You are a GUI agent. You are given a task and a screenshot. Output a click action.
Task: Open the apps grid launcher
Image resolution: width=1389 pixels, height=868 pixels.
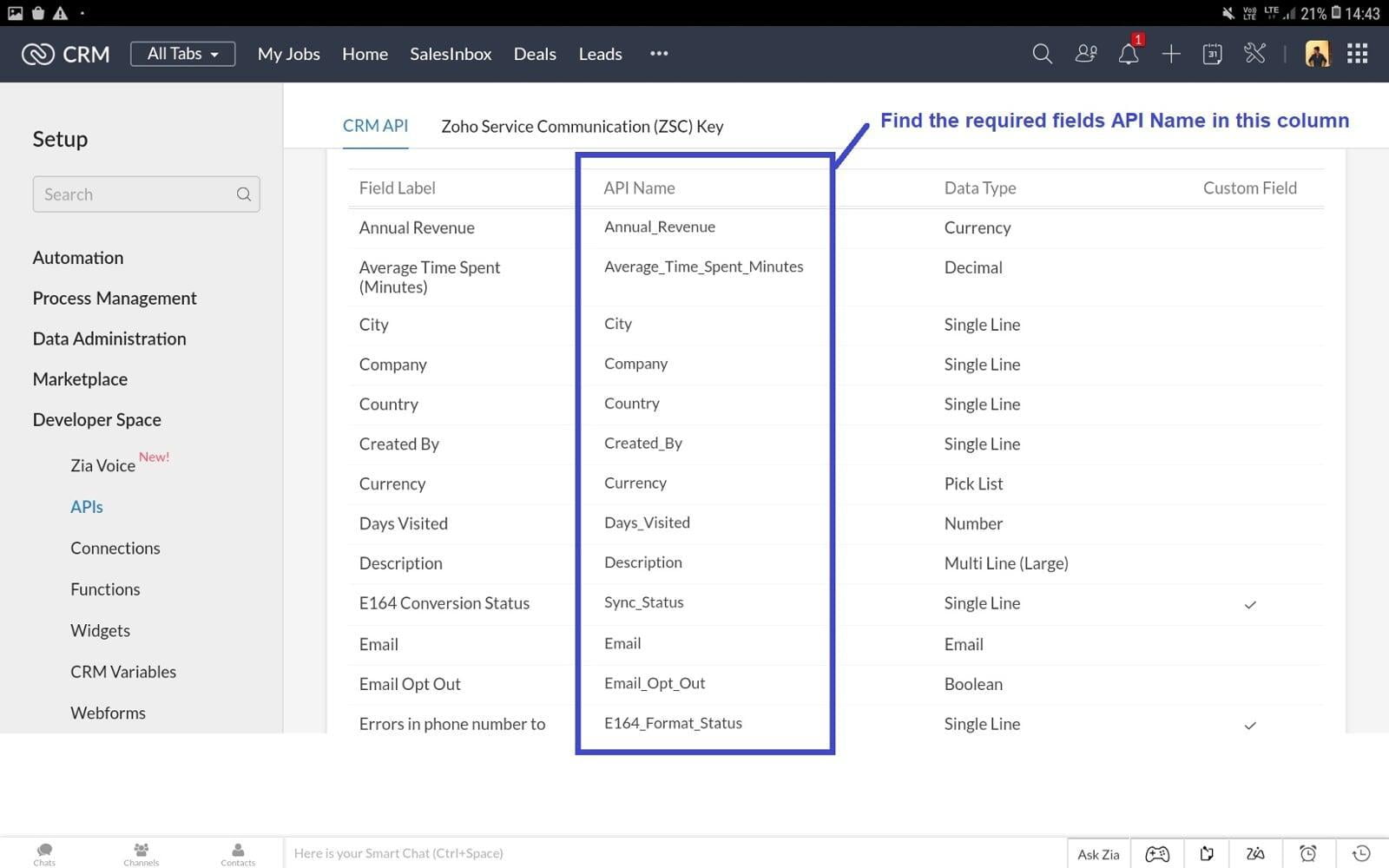coord(1358,54)
